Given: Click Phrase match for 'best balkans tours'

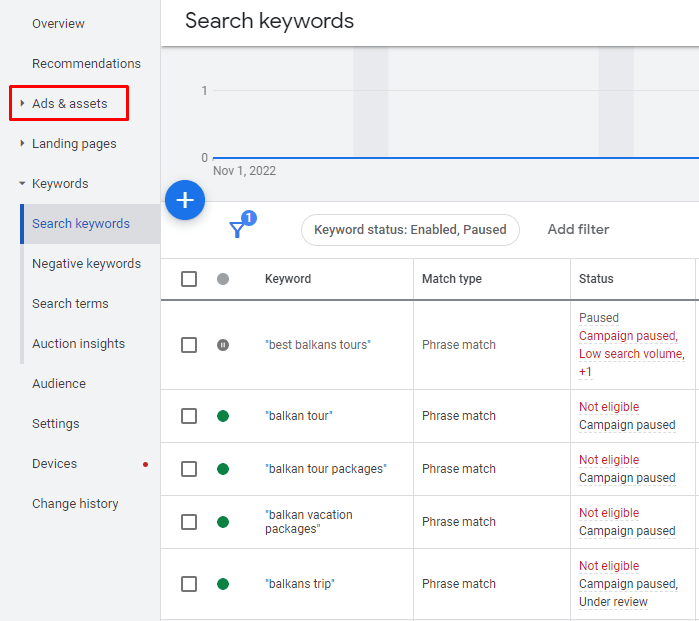Looking at the screenshot, I should click(x=459, y=345).
